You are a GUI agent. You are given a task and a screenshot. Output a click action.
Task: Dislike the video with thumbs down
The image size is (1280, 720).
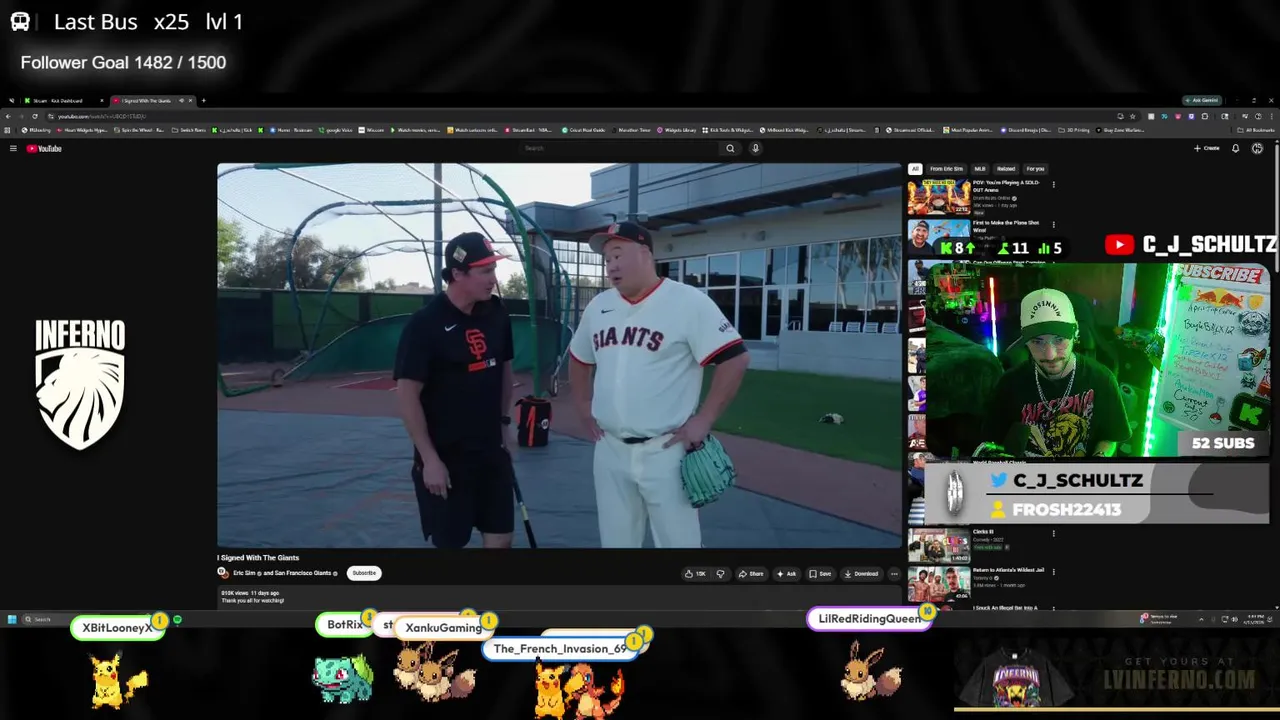(720, 574)
